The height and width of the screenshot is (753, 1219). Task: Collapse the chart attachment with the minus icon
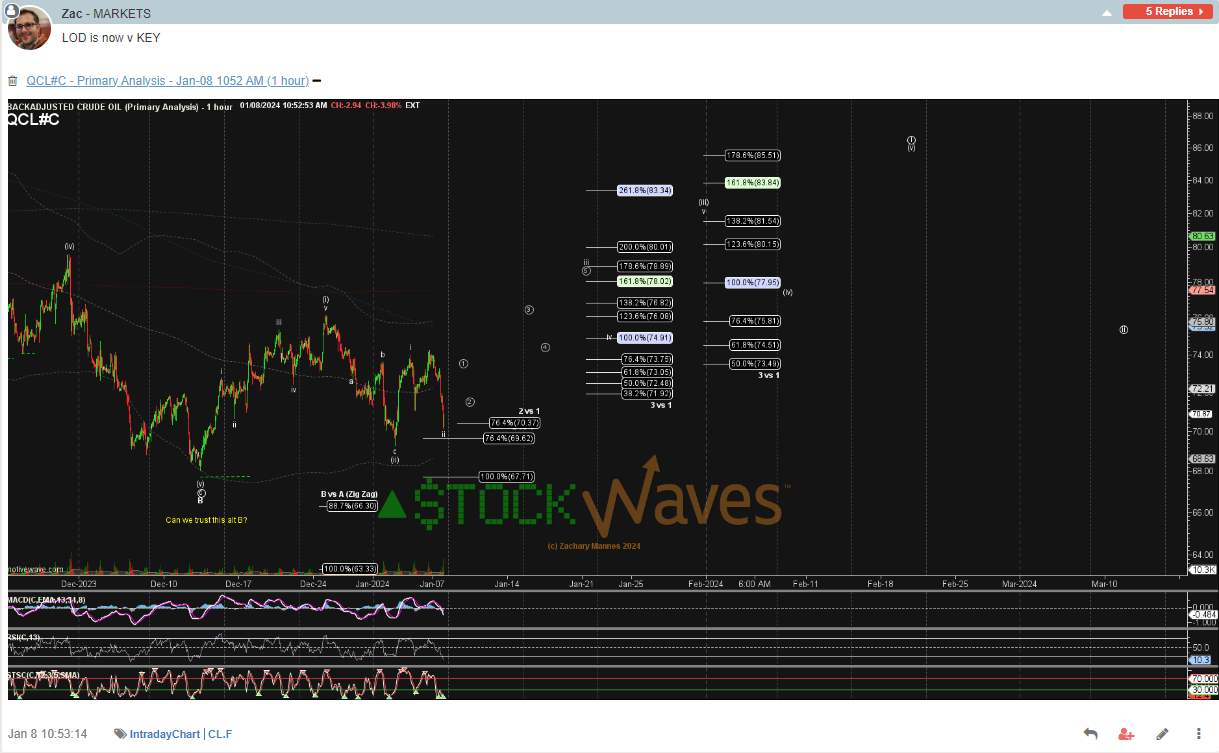pyautogui.click(x=317, y=81)
